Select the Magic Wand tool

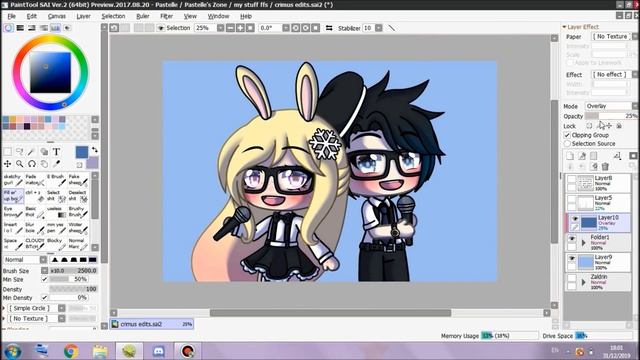click(32, 152)
